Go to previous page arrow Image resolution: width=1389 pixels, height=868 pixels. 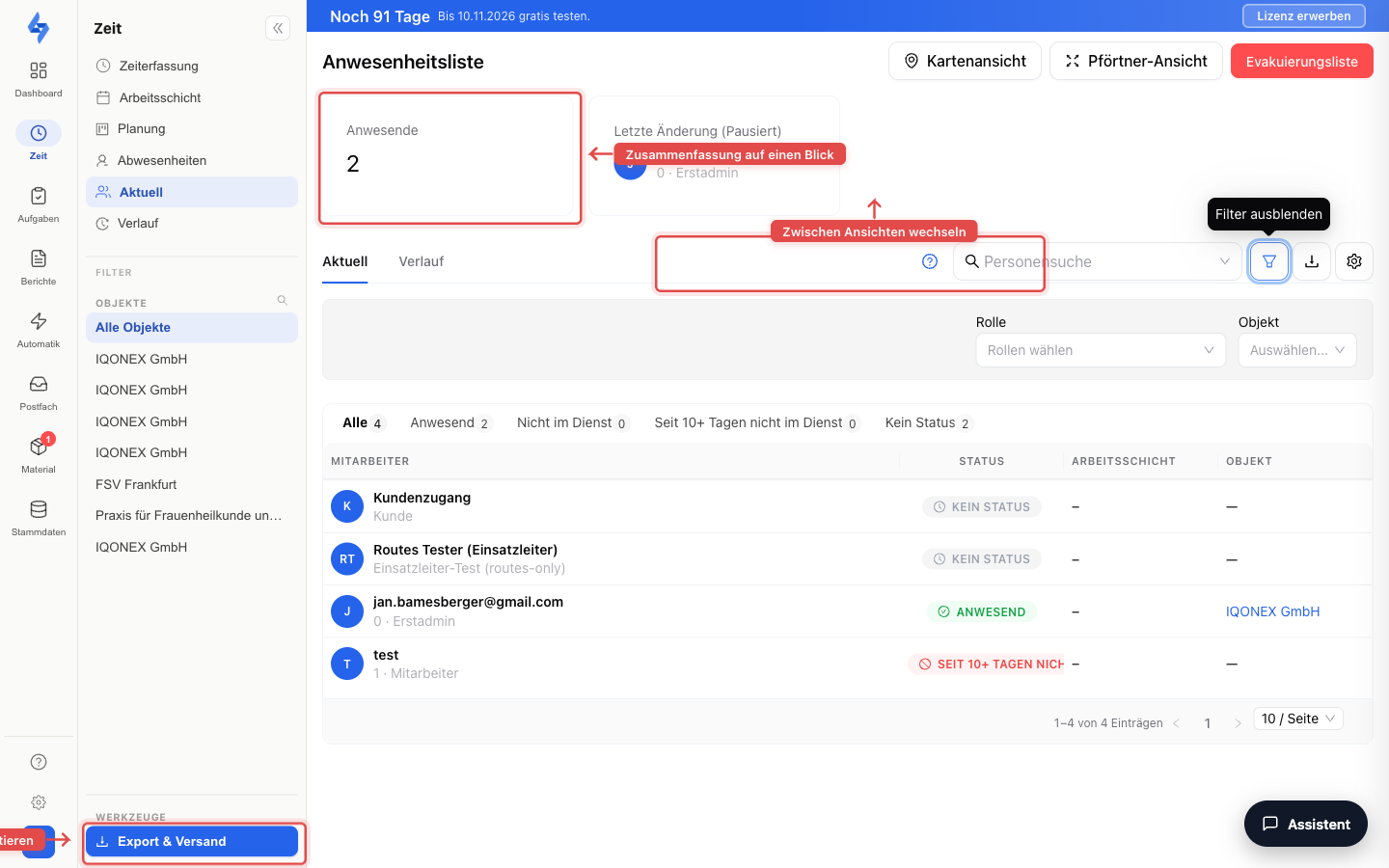click(x=1177, y=723)
